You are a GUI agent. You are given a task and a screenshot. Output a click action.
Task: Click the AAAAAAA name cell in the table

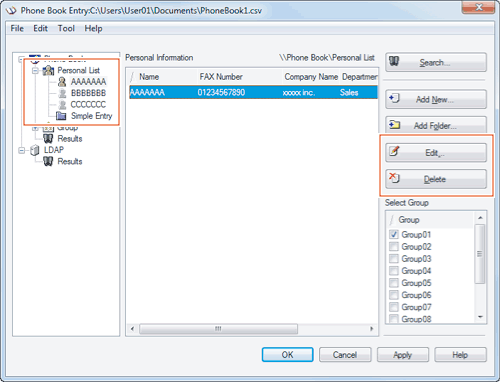click(x=147, y=92)
